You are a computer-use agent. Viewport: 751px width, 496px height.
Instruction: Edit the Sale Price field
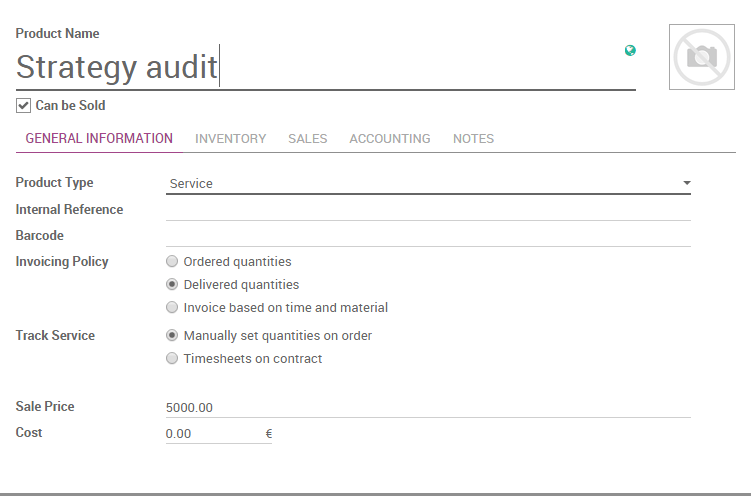(x=428, y=408)
